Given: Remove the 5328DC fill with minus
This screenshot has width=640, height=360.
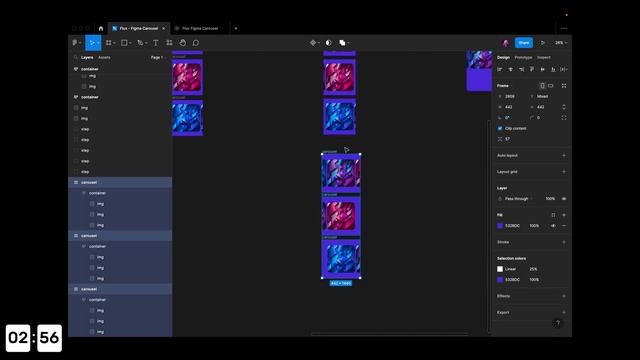Looking at the screenshot, I should 564,226.
